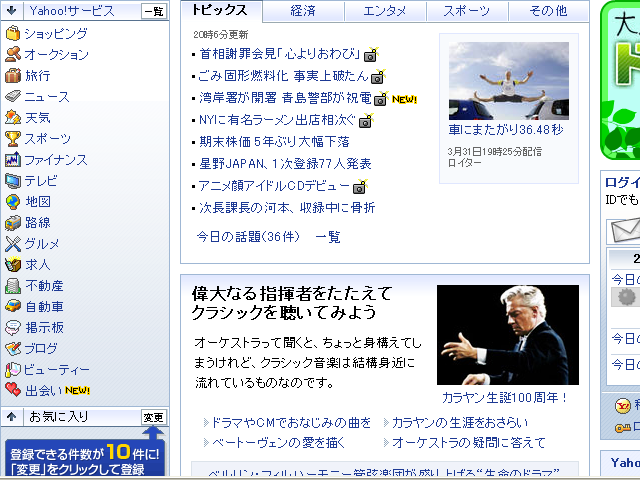Click the hearts icon for 出会い
640x480 pixels.
click(13, 390)
